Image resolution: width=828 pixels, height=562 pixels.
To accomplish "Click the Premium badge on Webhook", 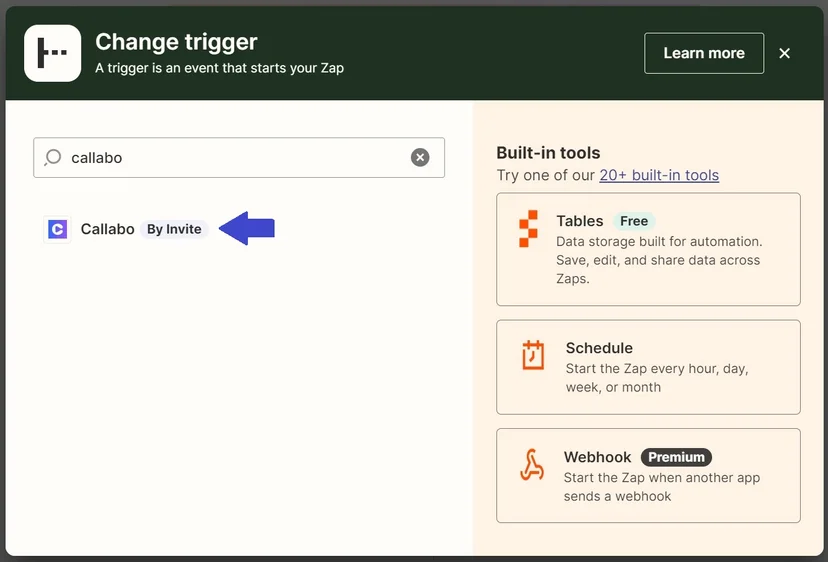I will coord(676,457).
